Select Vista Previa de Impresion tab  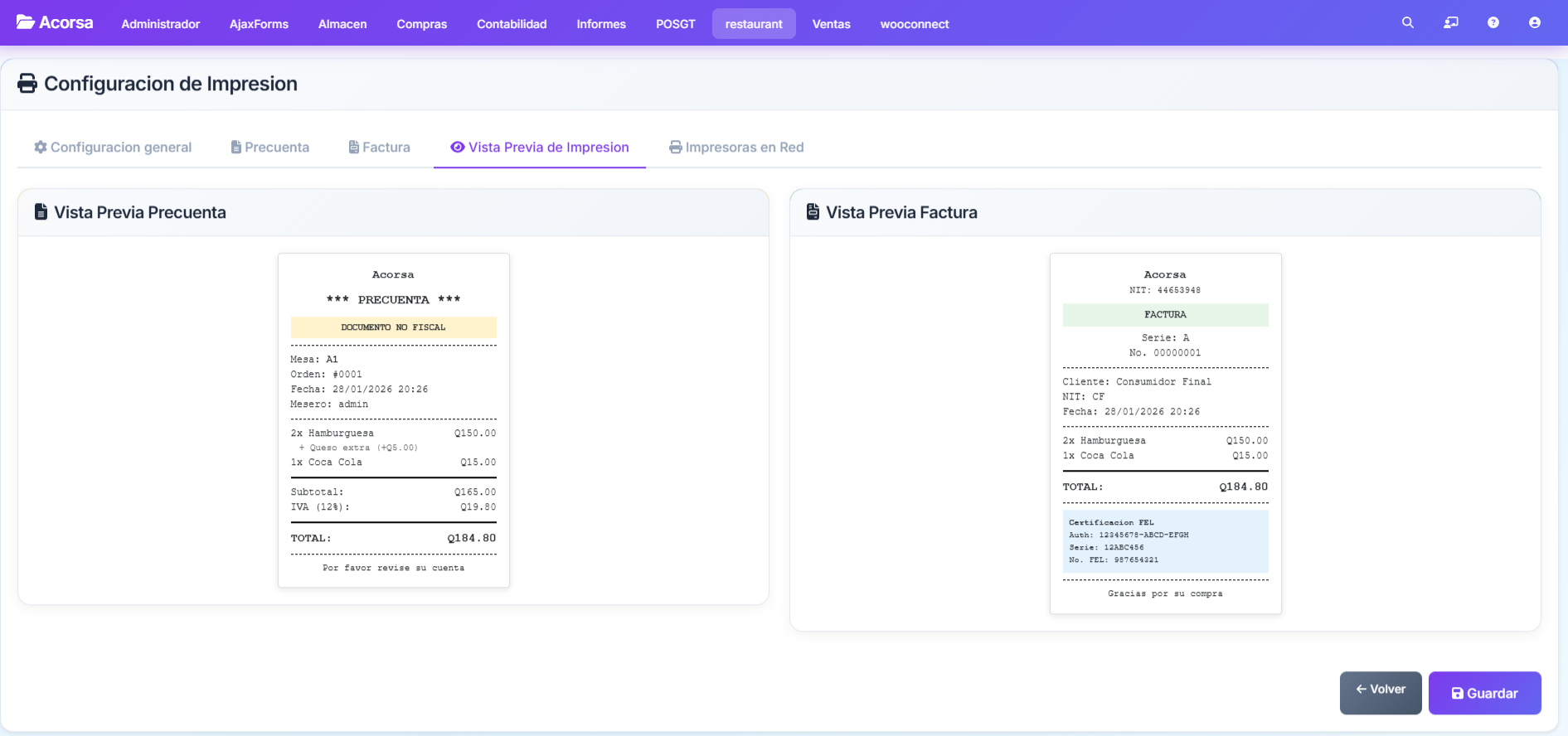coord(540,148)
